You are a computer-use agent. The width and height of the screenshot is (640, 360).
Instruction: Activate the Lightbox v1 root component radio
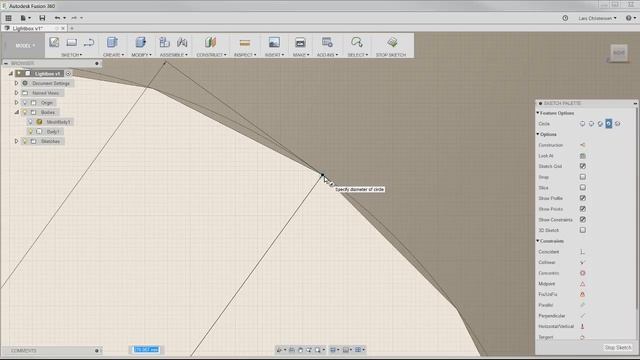[x=68, y=73]
